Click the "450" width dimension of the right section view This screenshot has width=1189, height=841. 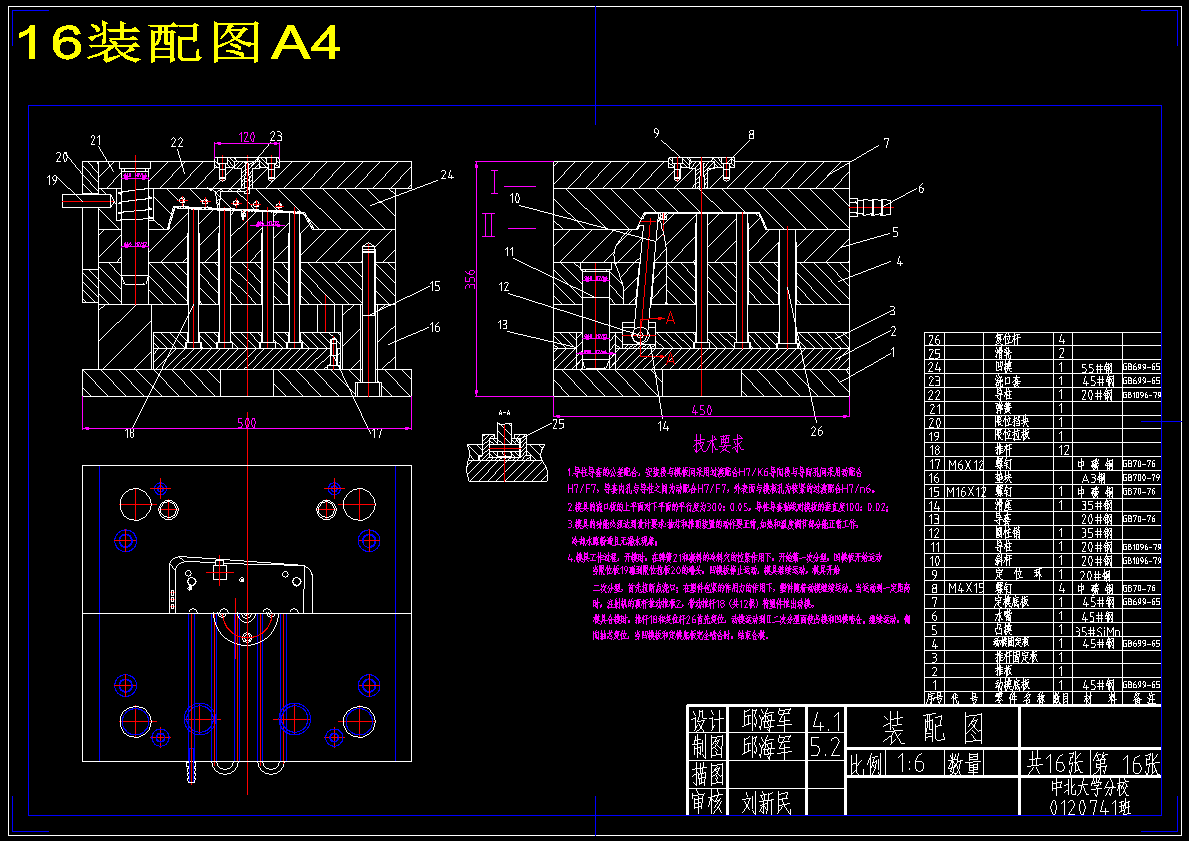click(702, 410)
